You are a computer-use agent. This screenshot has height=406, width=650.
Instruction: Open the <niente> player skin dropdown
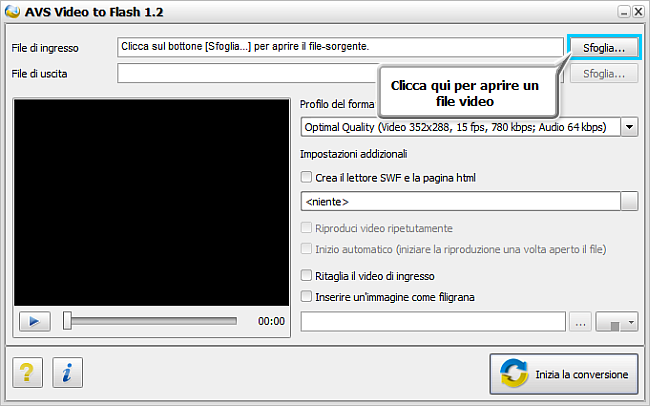629,201
